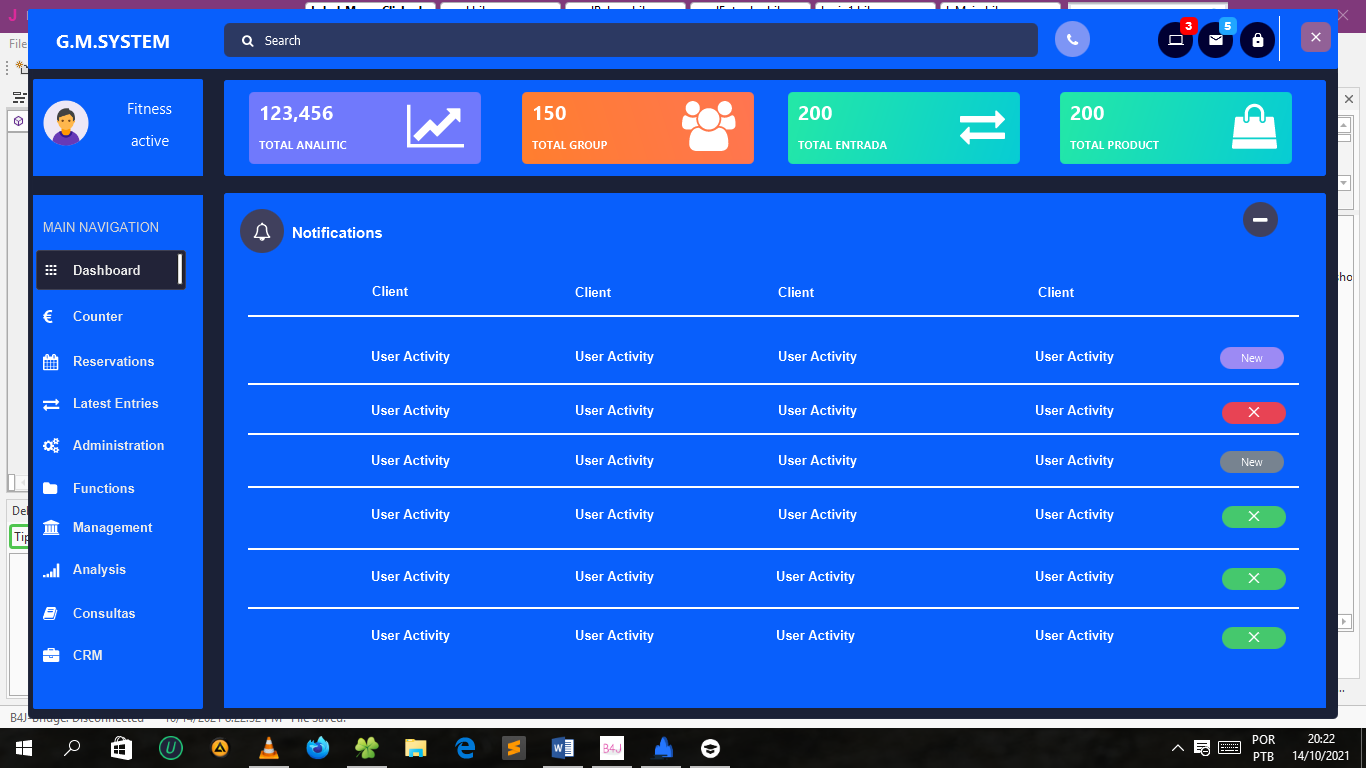Open Counter in the main navigation
Viewport: 1366px width, 768px height.
click(98, 316)
